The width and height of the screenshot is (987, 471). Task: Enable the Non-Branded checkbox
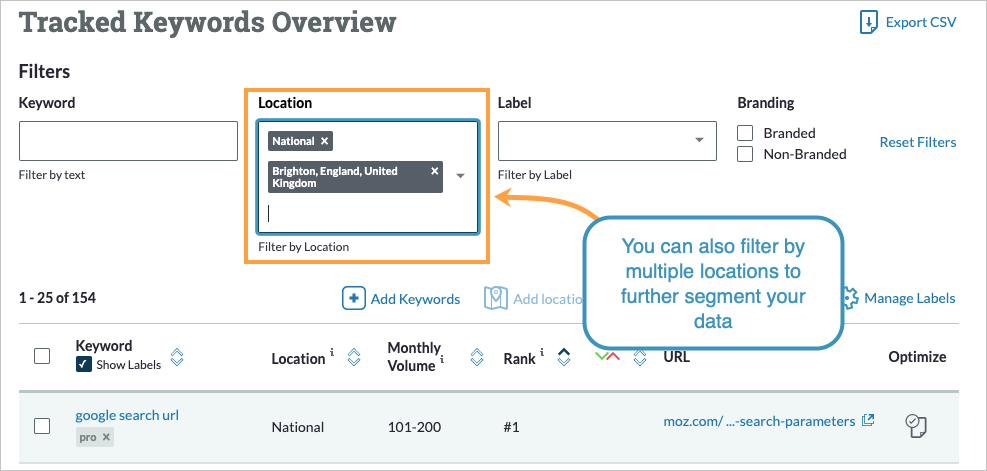745,154
